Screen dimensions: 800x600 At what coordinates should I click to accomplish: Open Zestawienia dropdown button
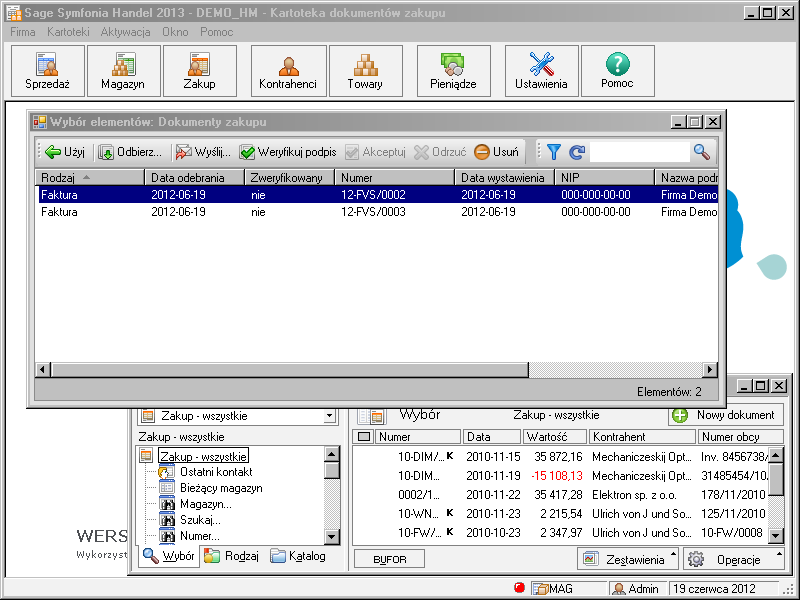click(x=628, y=559)
